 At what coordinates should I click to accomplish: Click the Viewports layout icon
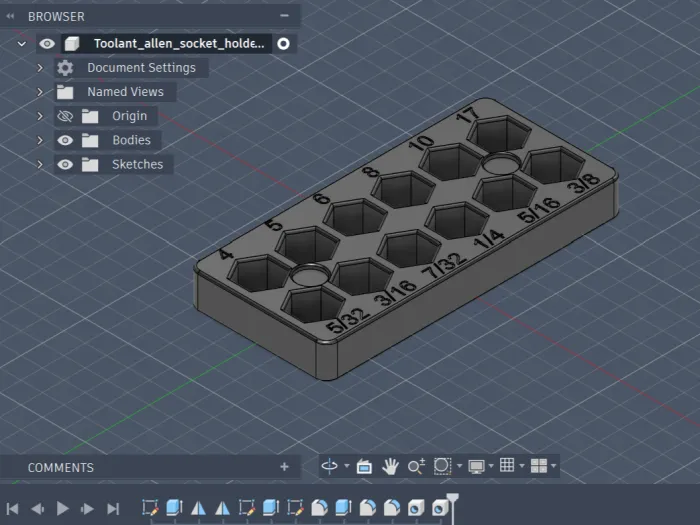[538, 466]
